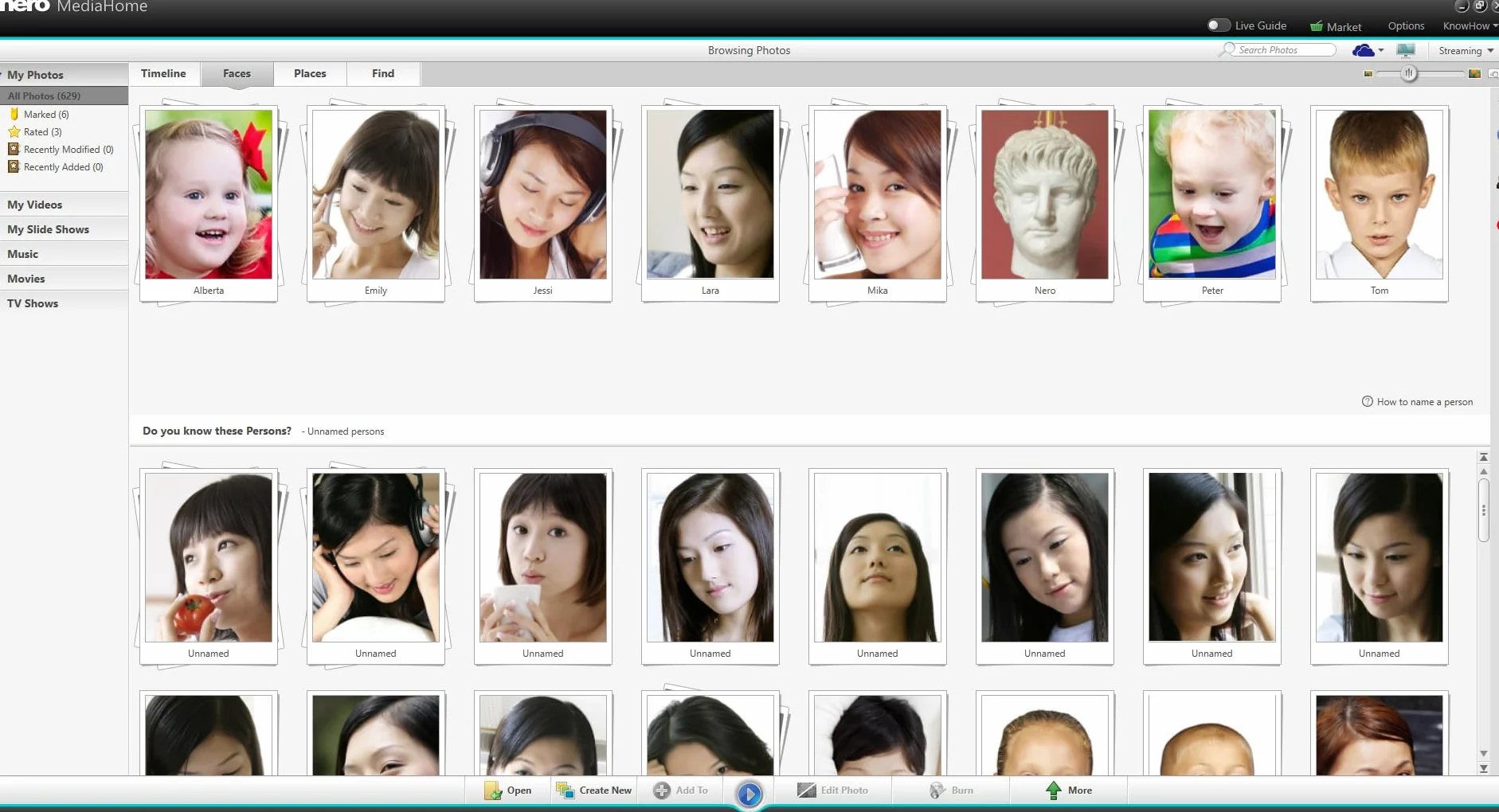1499x812 pixels.
Task: Jump to top with the scrollbar top arrow
Action: click(x=1483, y=457)
